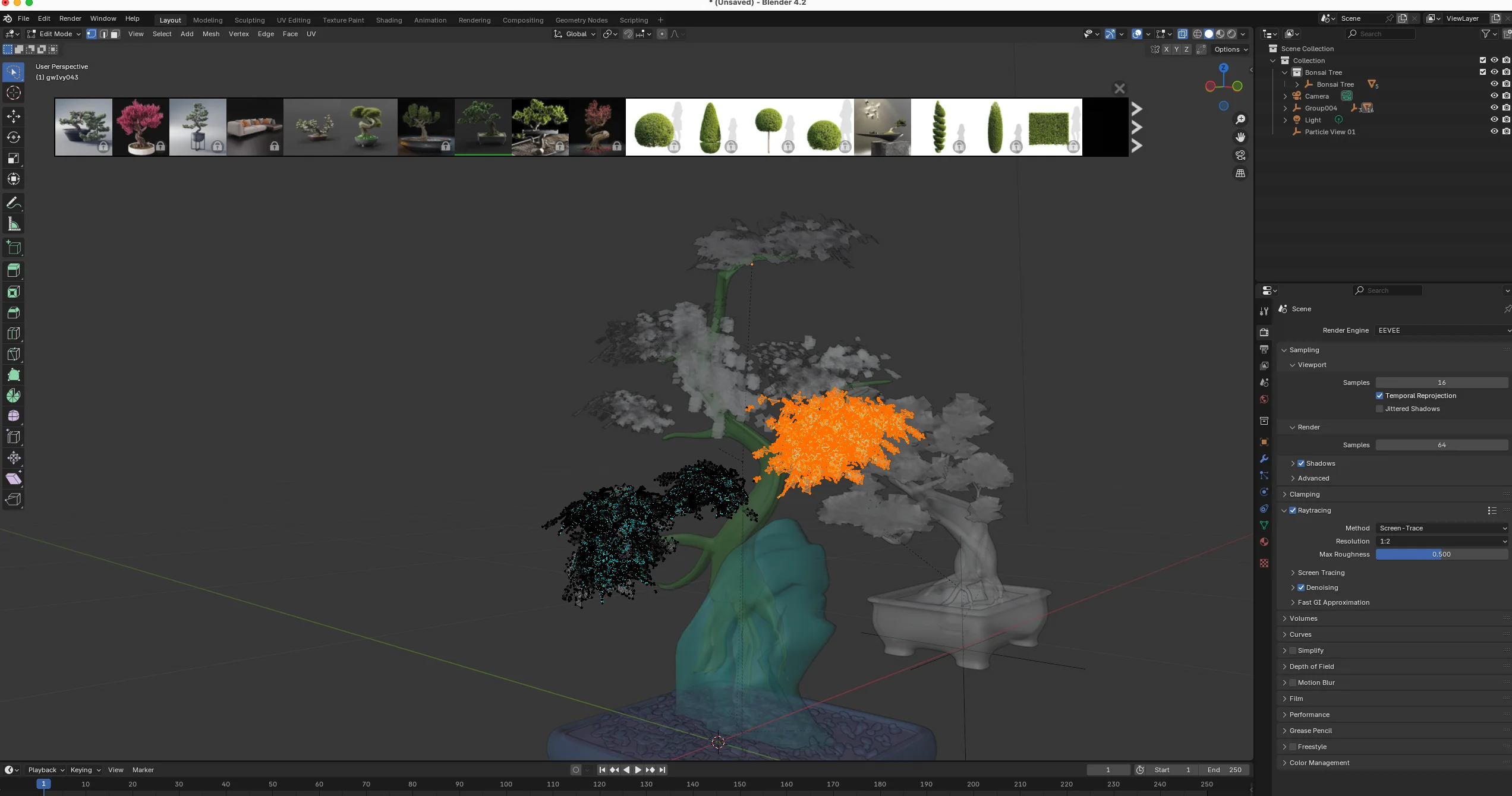The height and width of the screenshot is (796, 1512).
Task: Select the Knife tool
Action: coord(14,354)
